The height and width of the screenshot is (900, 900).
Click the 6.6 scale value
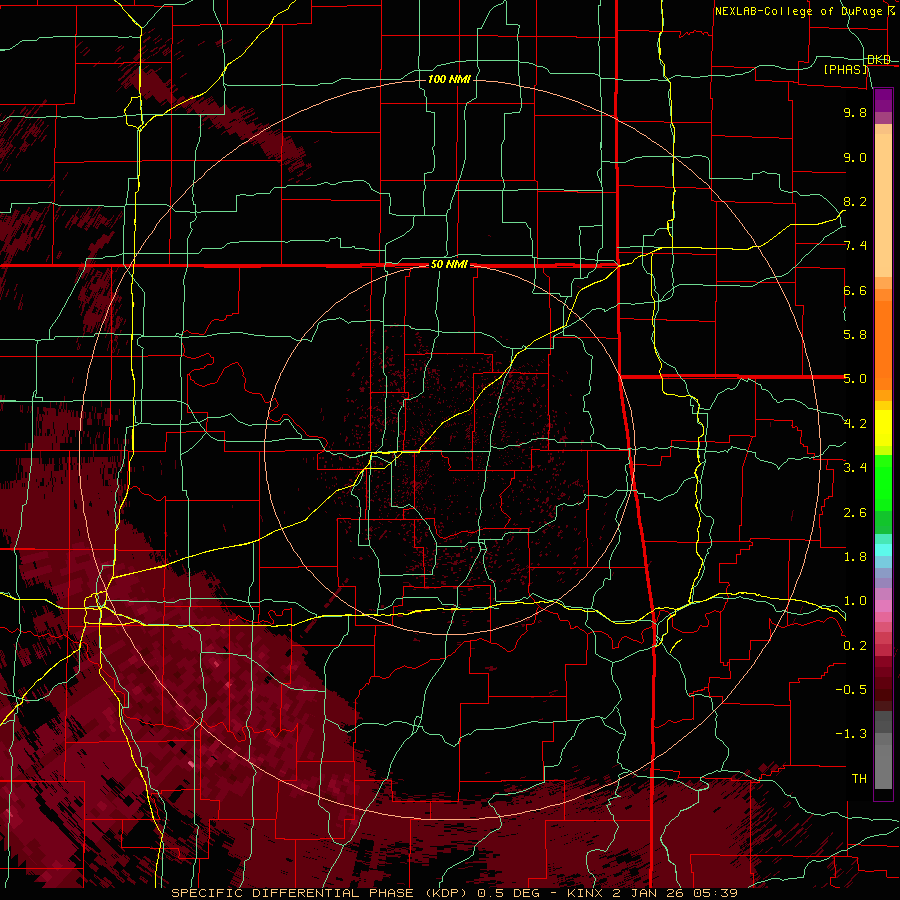[x=855, y=290]
